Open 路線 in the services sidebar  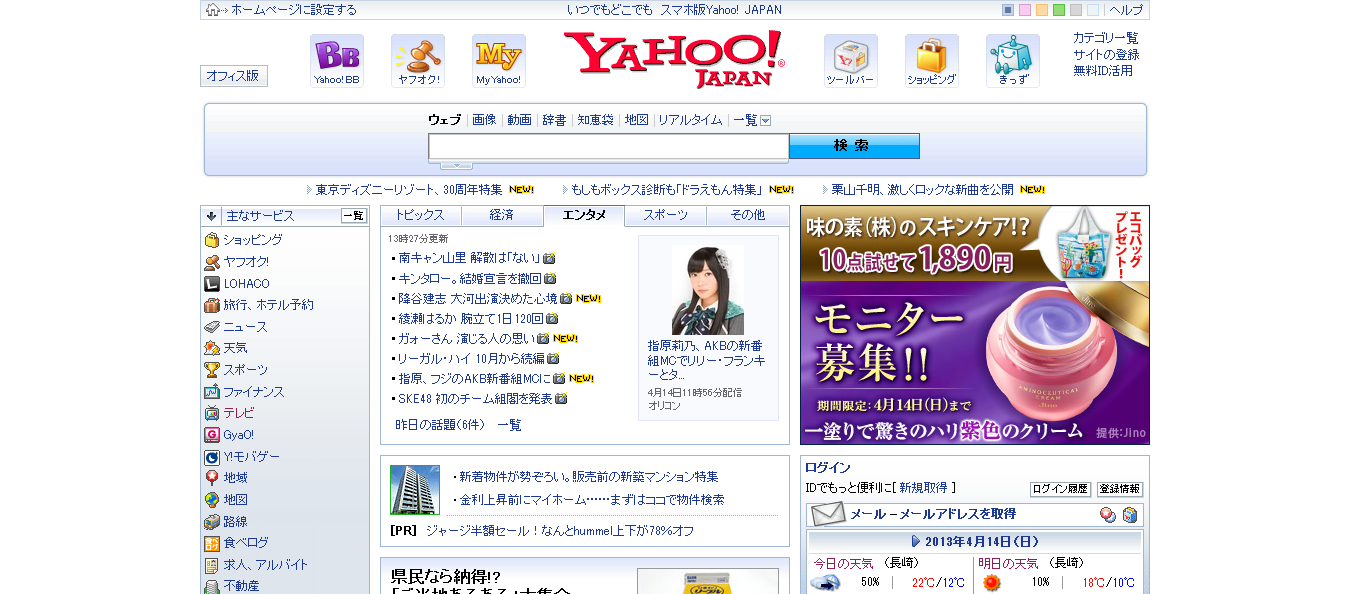[235, 522]
